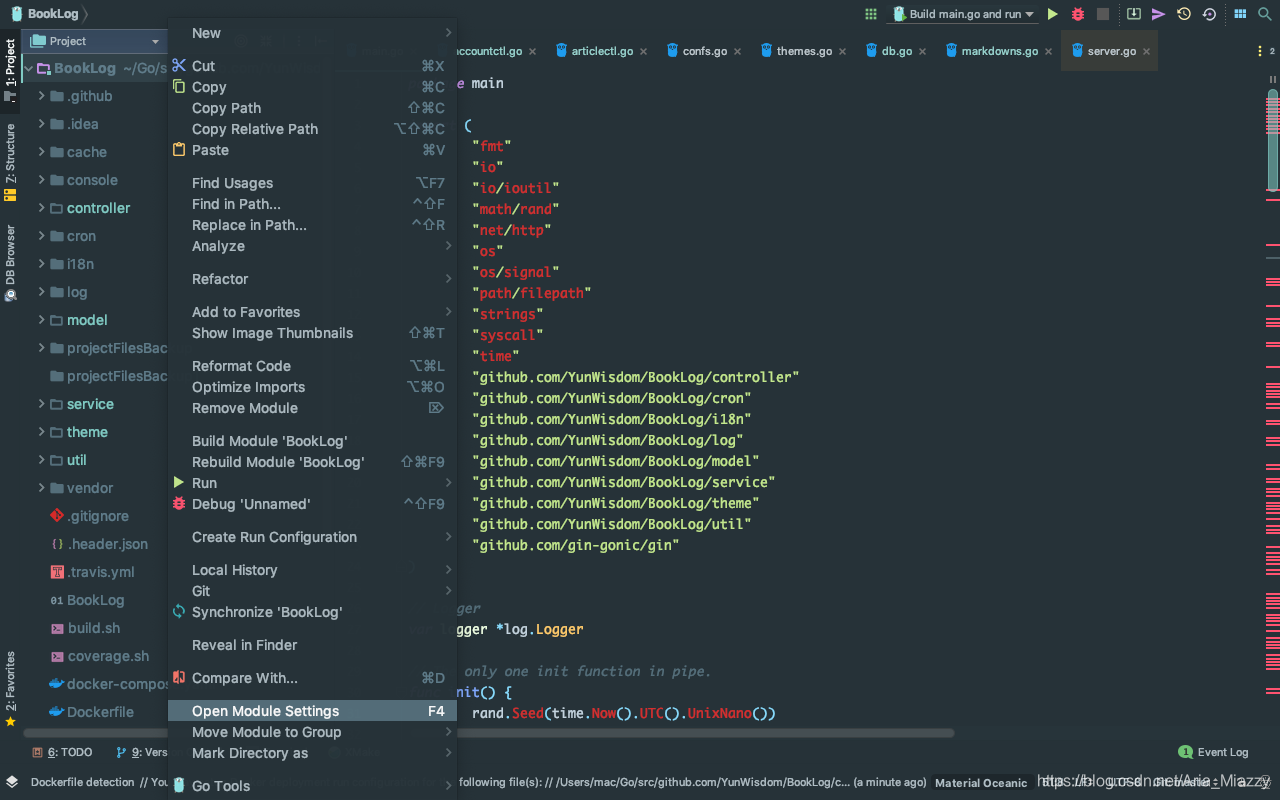Choose Copy Relative Path

pos(312,129)
